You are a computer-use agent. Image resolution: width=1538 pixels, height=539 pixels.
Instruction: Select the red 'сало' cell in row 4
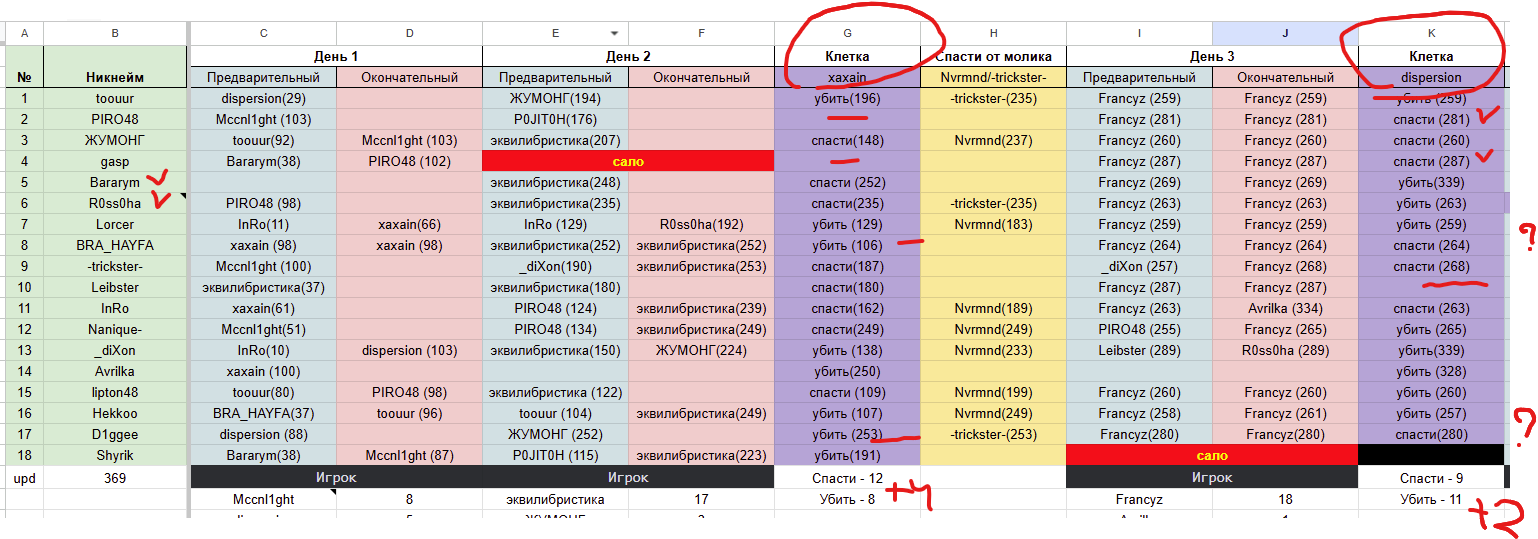click(x=628, y=161)
